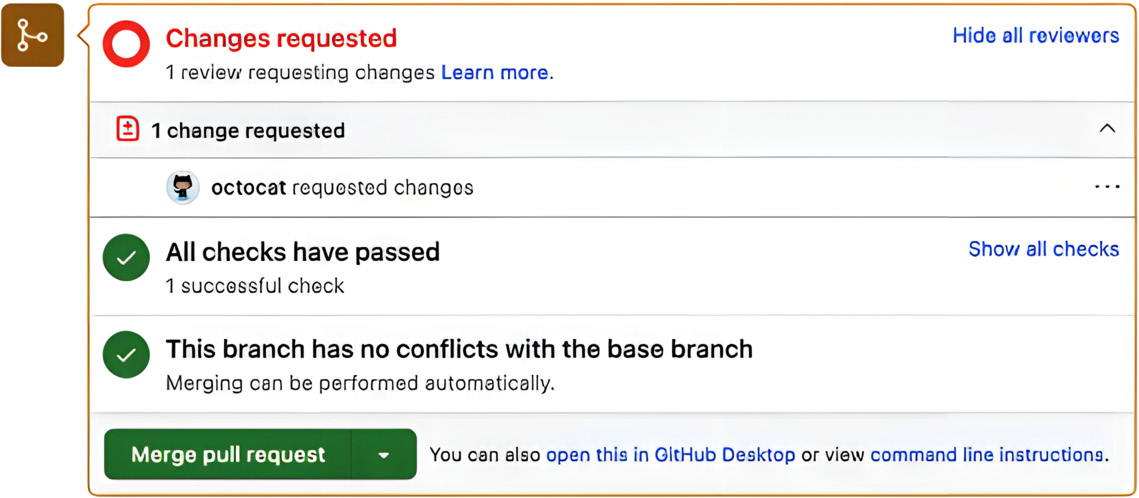
Task: Open the three-dot menu for octocat's review
Action: point(1107,187)
